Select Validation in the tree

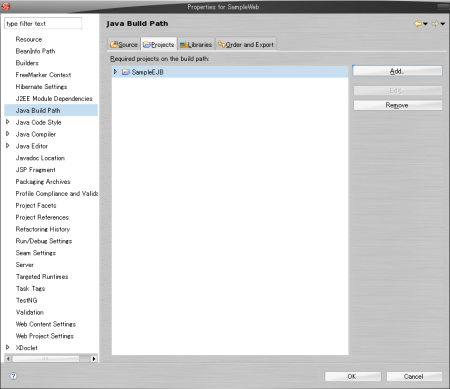click(30, 312)
